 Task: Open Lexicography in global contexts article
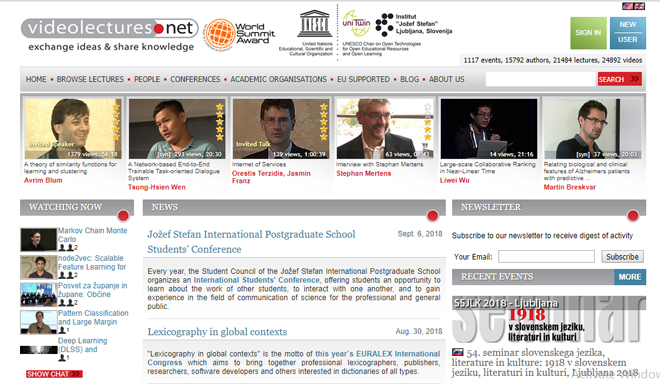coord(217,332)
